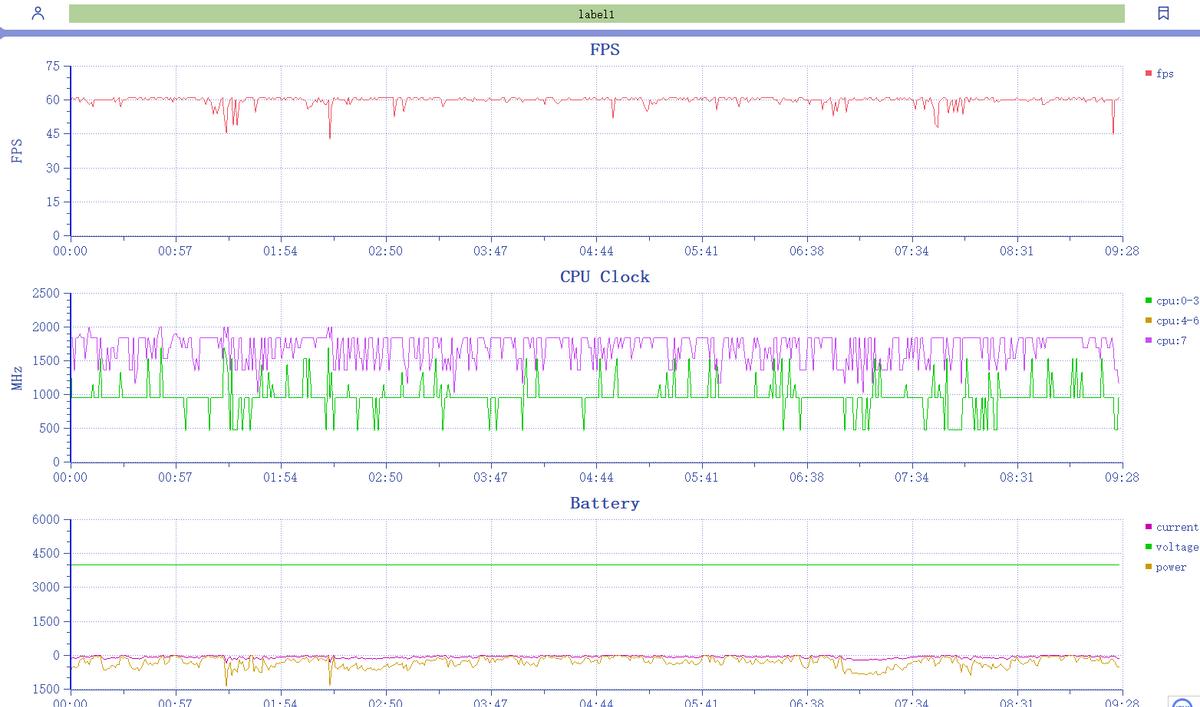Viewport: 1200px width, 707px height.
Task: Click the green voltage line in Battery chart
Action: pos(600,565)
